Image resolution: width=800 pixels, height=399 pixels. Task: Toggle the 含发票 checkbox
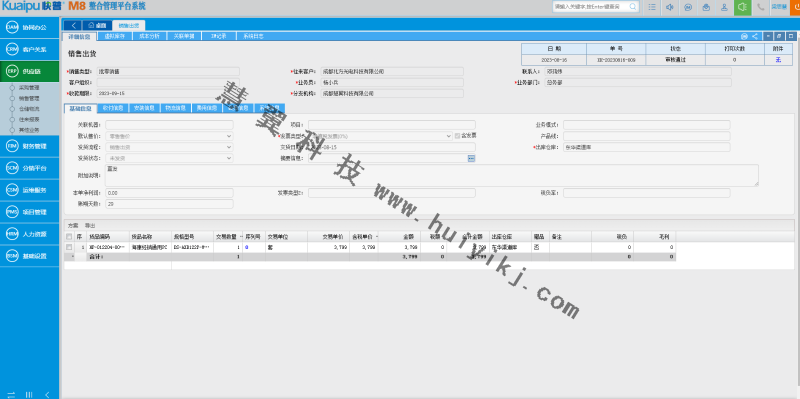coord(457,136)
